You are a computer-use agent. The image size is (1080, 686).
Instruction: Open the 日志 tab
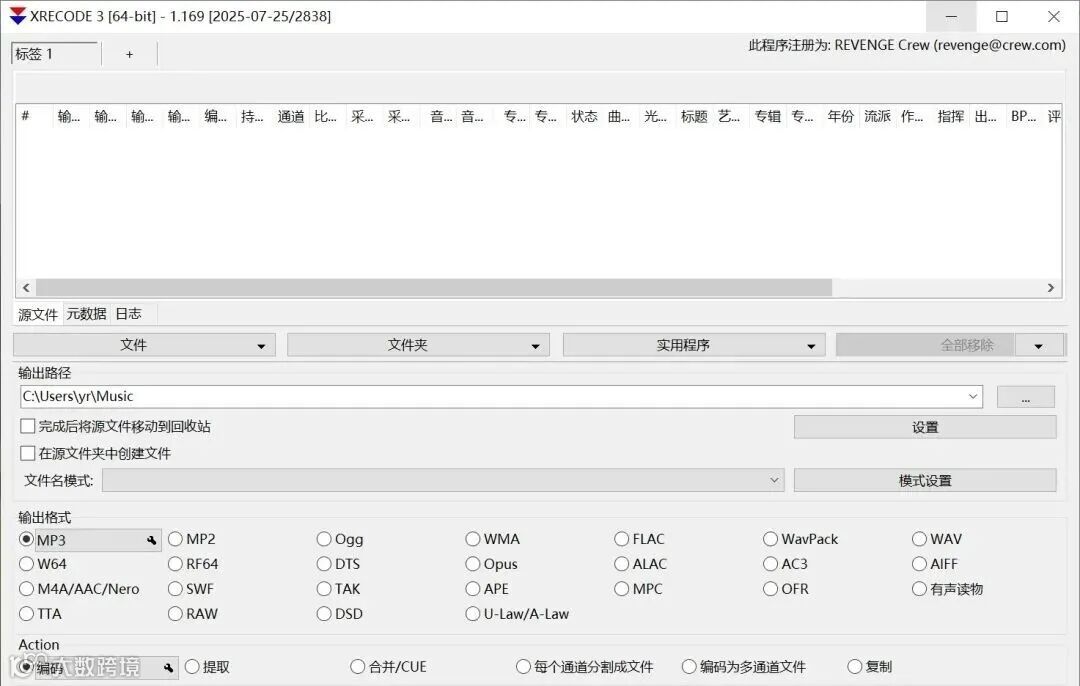point(129,314)
